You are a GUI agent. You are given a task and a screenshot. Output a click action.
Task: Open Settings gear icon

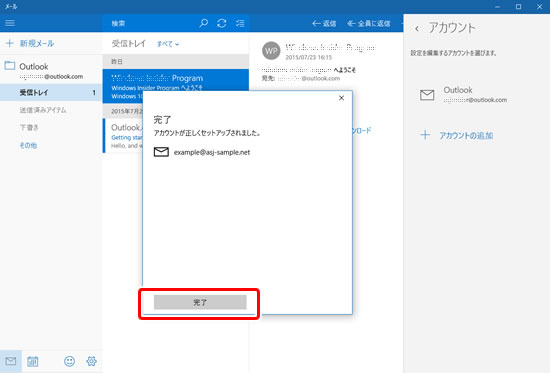point(92,361)
